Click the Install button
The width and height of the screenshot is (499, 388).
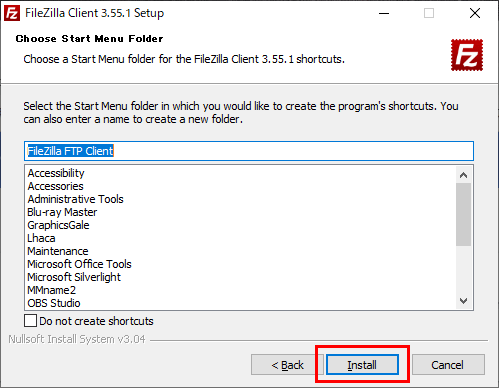[362, 365]
